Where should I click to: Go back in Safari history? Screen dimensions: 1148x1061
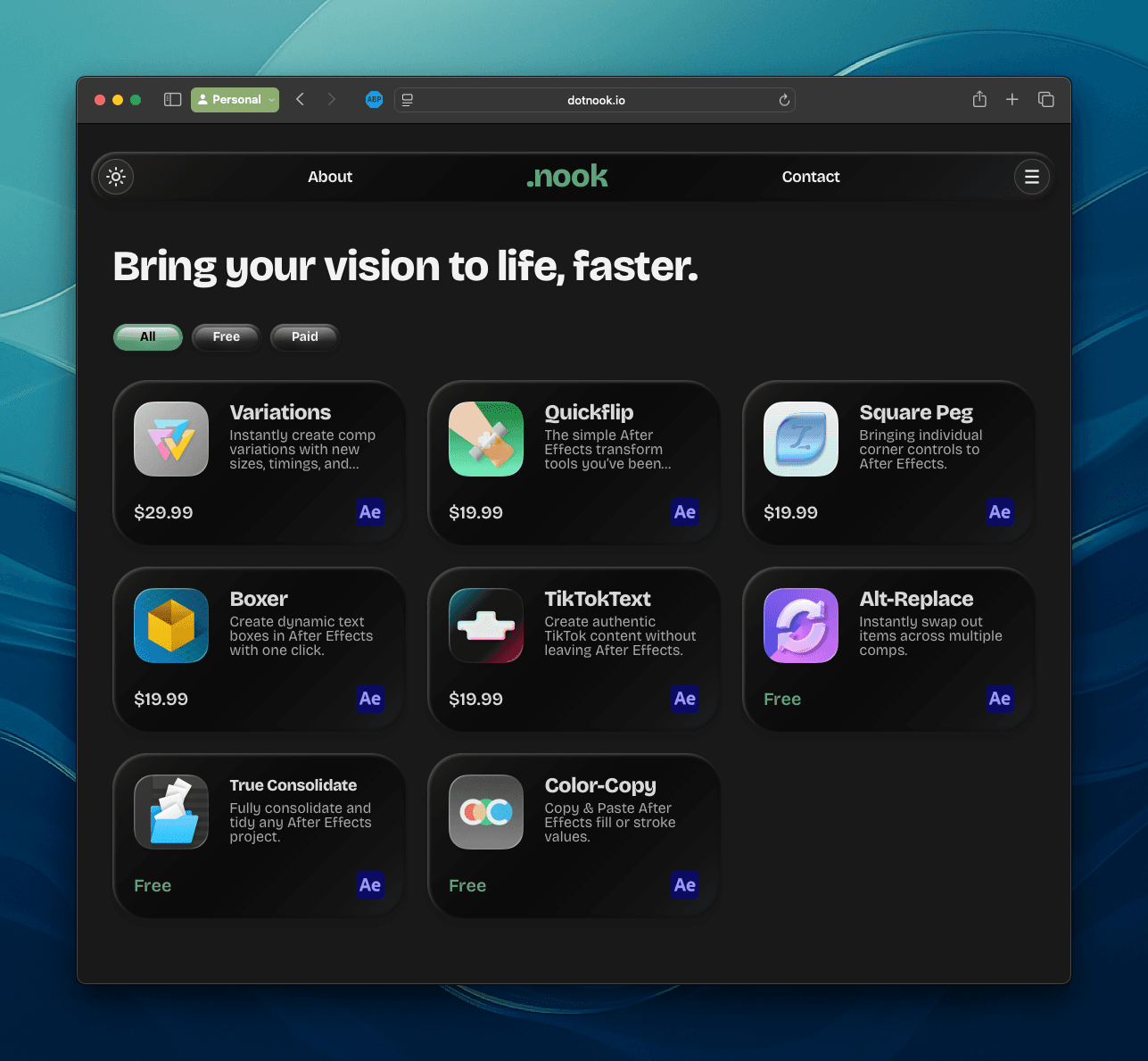(x=301, y=100)
